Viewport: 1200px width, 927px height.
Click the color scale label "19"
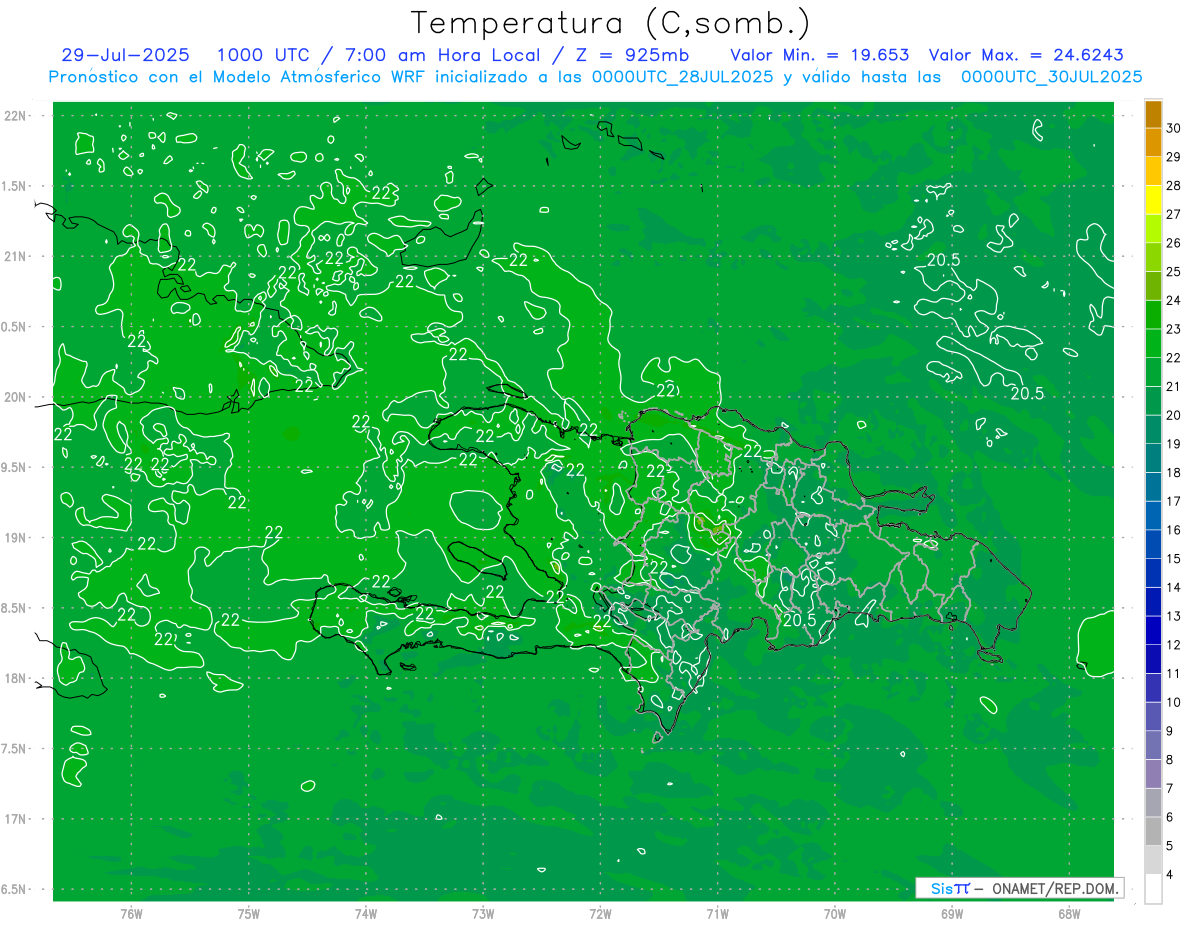pos(1174,444)
